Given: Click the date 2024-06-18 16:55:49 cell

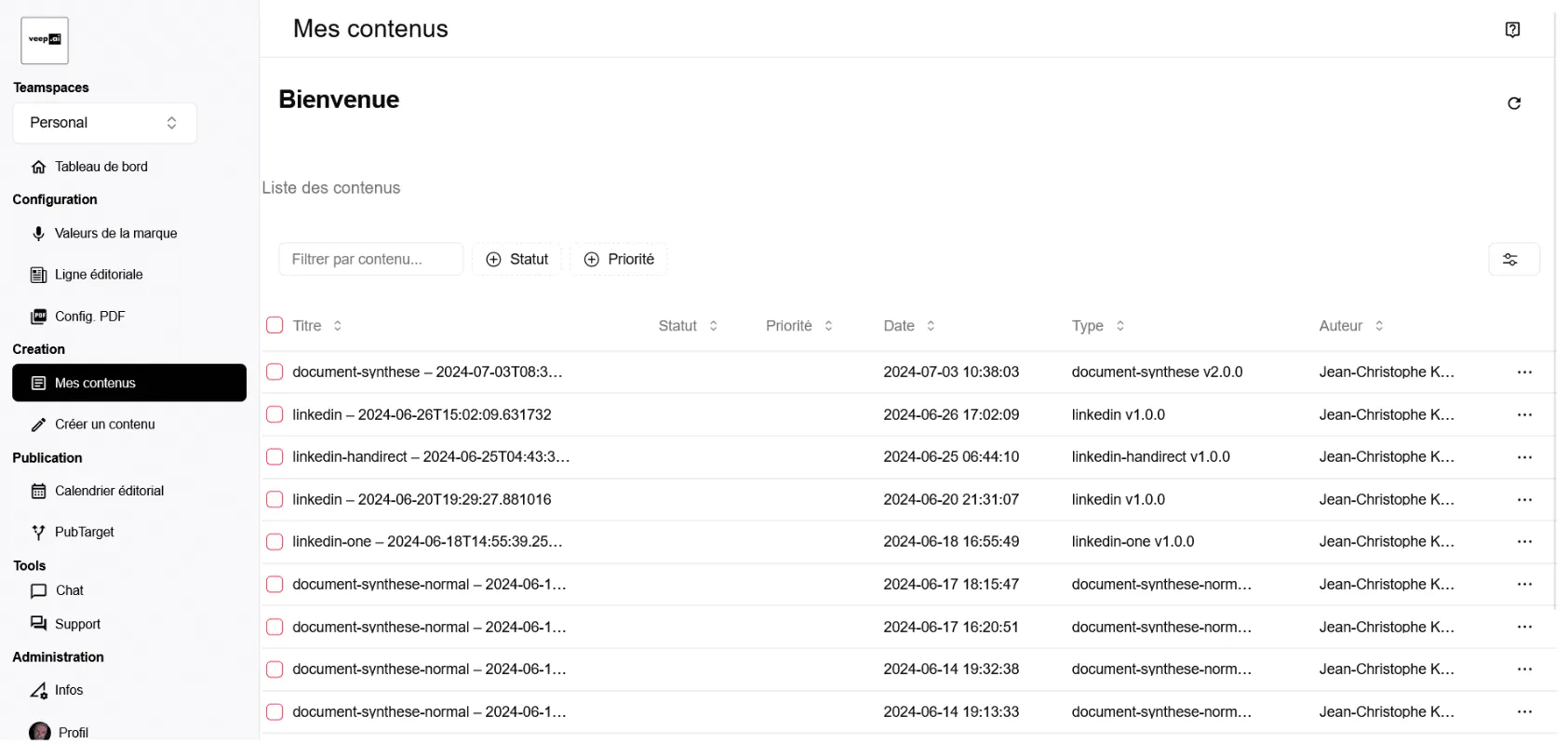Looking at the screenshot, I should tap(951, 542).
